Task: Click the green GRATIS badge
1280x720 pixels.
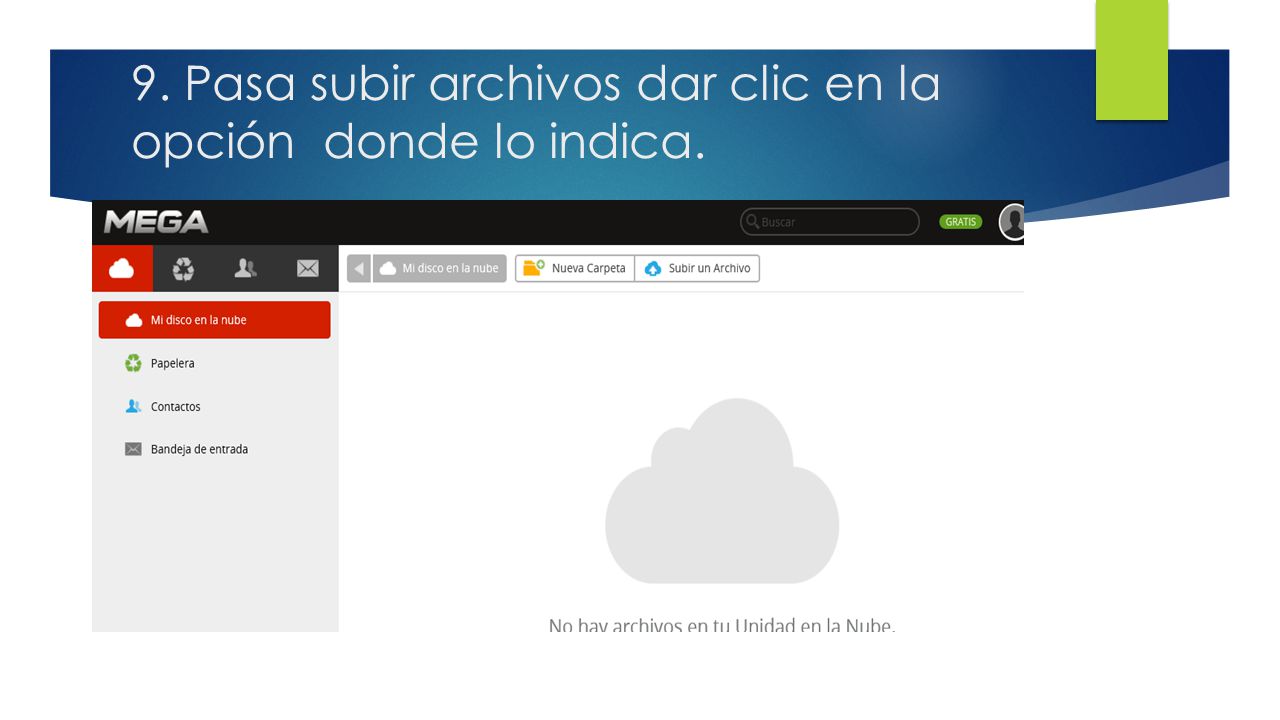Action: pyautogui.click(x=961, y=222)
